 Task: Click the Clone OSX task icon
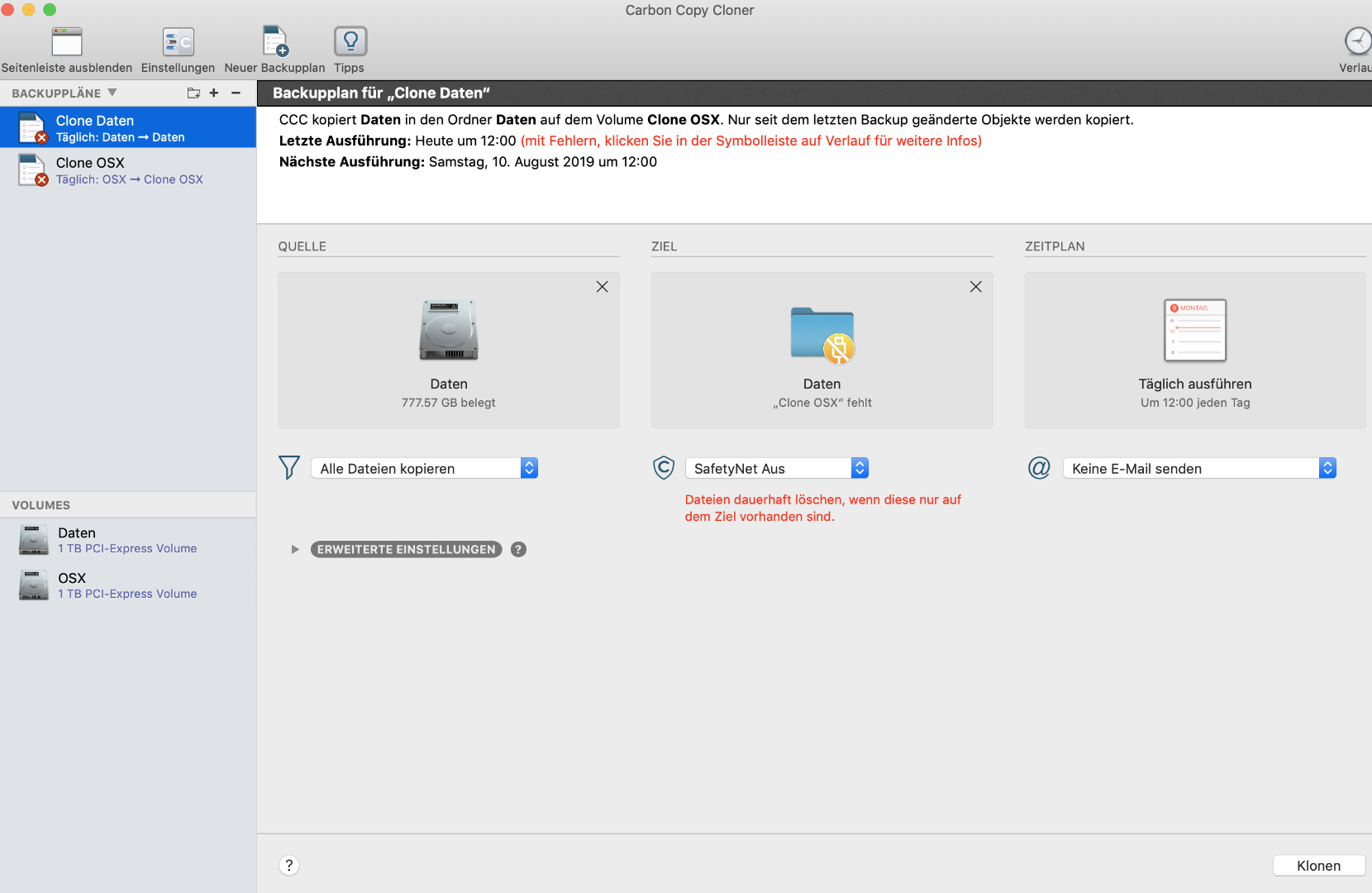point(32,170)
